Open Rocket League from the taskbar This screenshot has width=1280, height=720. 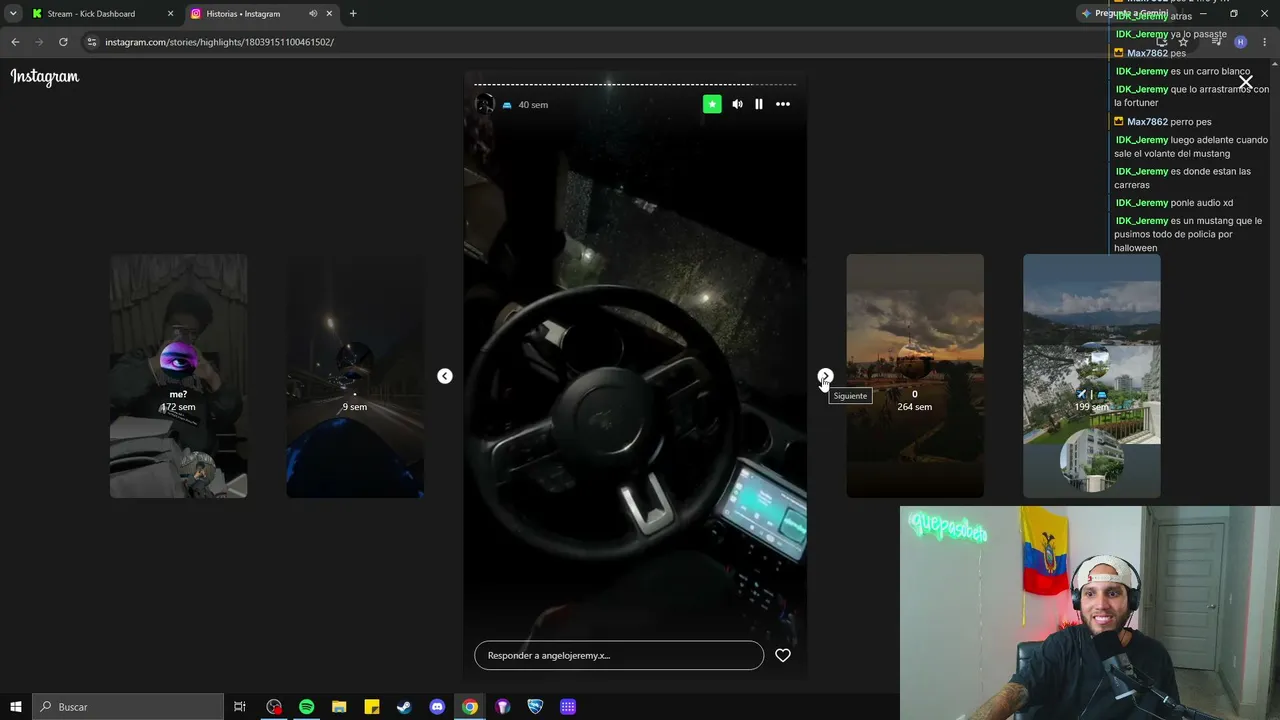[x=535, y=707]
